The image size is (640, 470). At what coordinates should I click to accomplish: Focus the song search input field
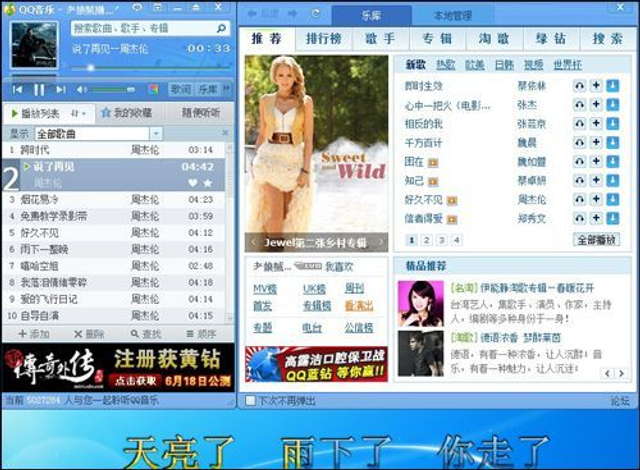144,28
